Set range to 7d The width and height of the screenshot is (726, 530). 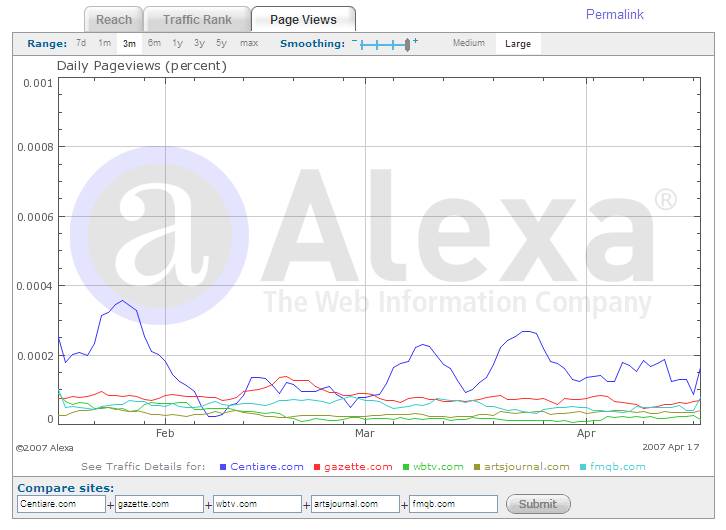81,43
